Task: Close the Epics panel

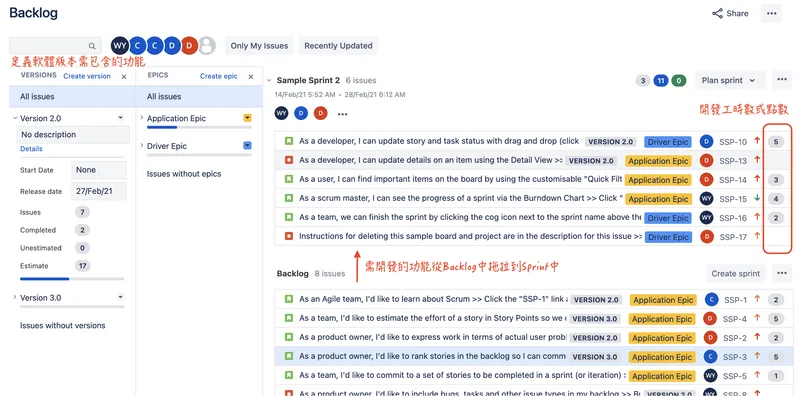Action: coord(251,77)
